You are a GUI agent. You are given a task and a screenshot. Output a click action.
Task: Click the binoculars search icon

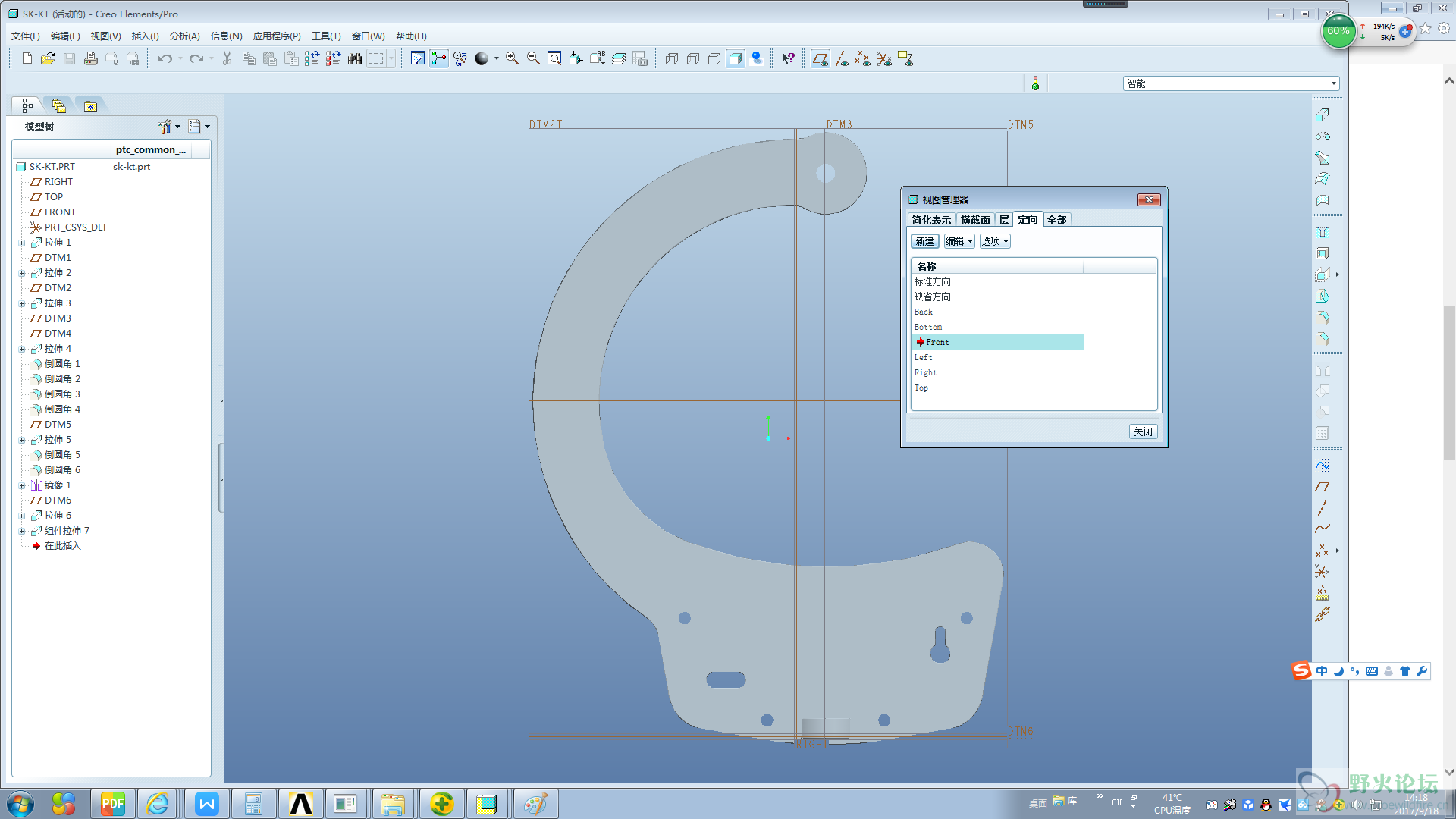coord(355,58)
